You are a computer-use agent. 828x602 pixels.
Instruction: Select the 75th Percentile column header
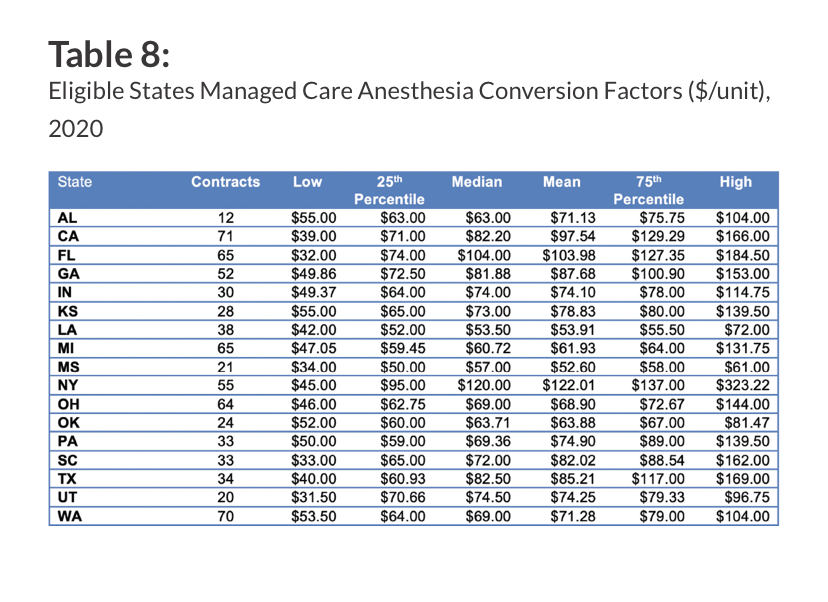(648, 190)
